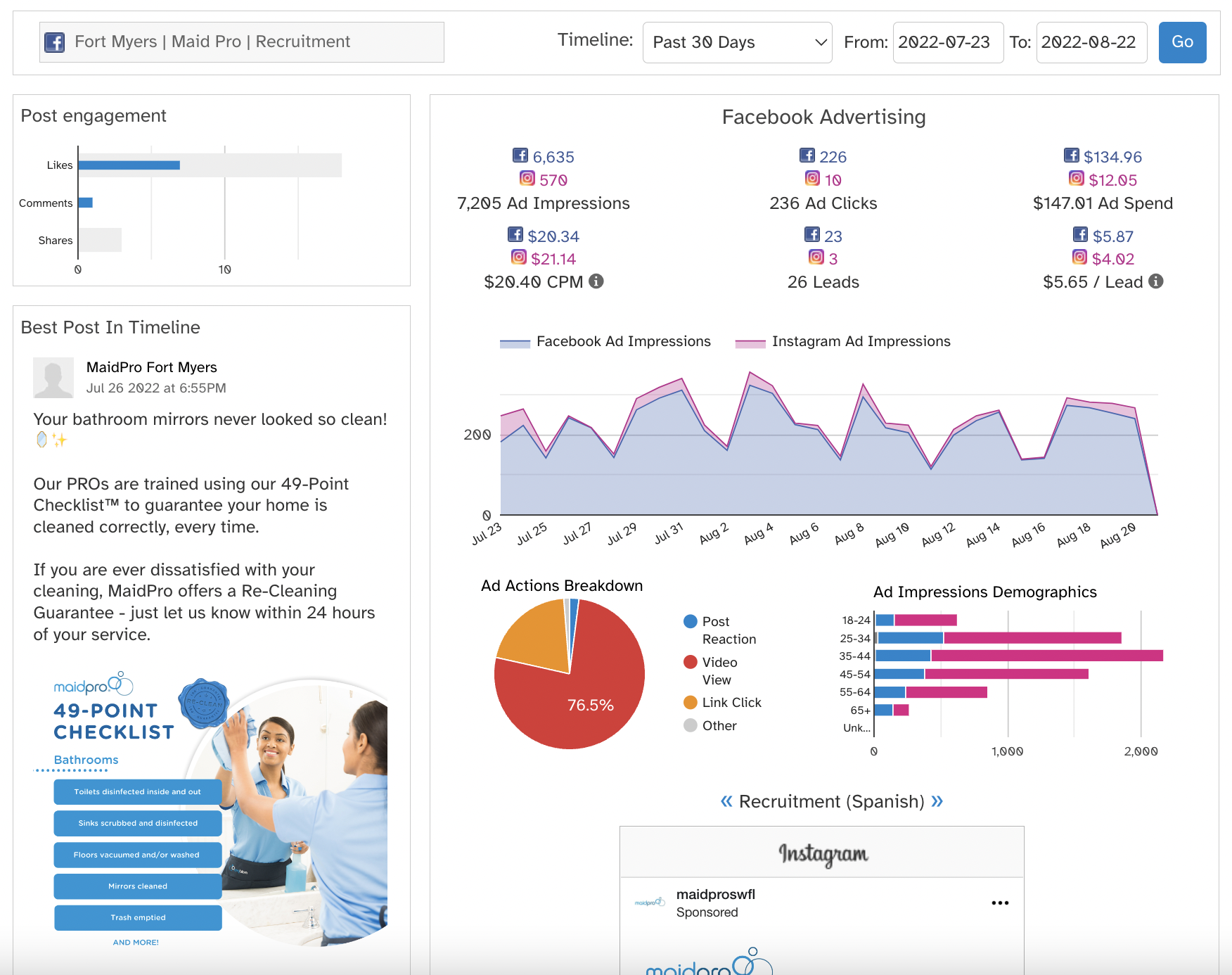Click the Comments bar in Post engagement
The width and height of the screenshot is (1232, 975).
coord(86,203)
